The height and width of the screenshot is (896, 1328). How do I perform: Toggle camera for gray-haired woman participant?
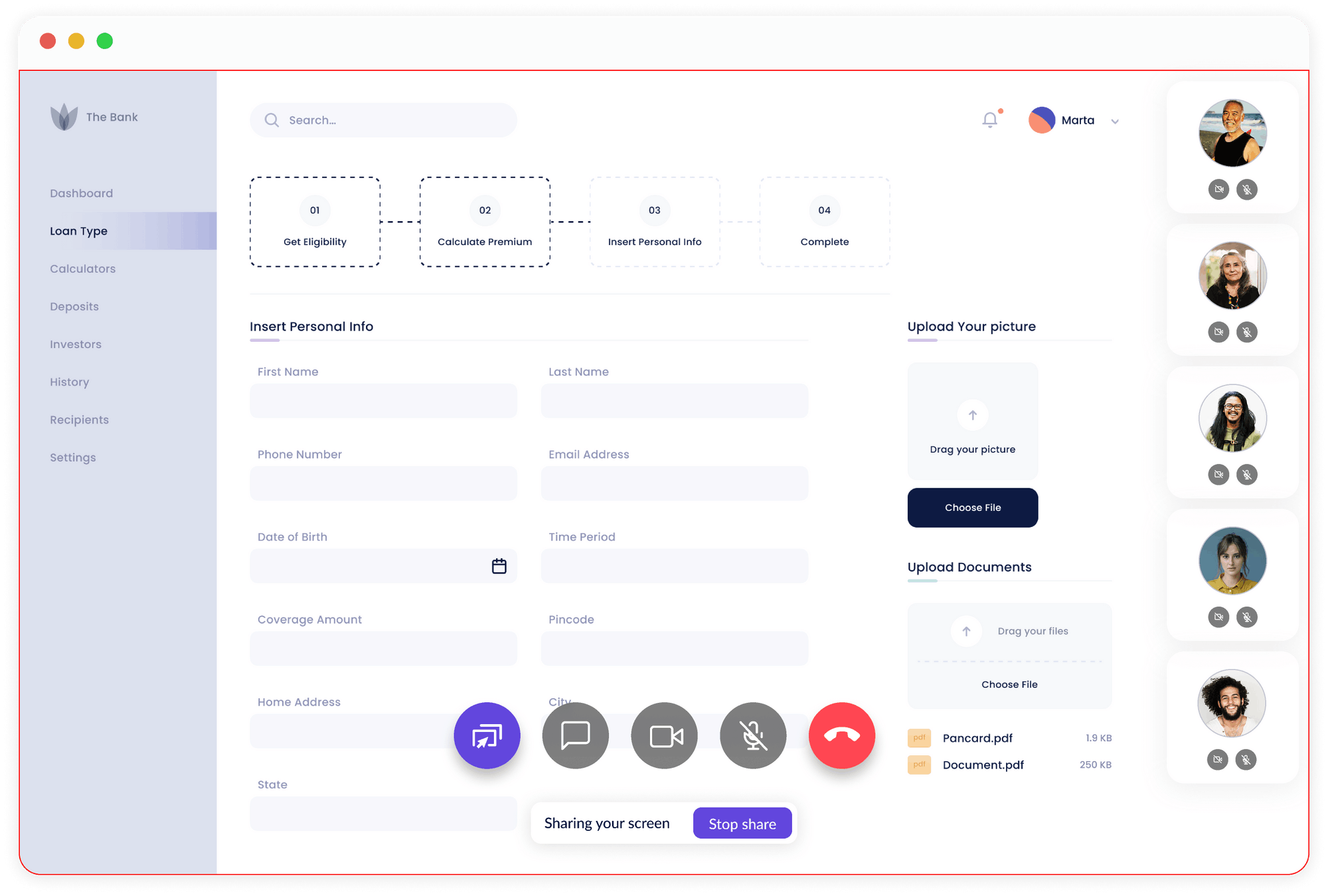coord(1218,332)
